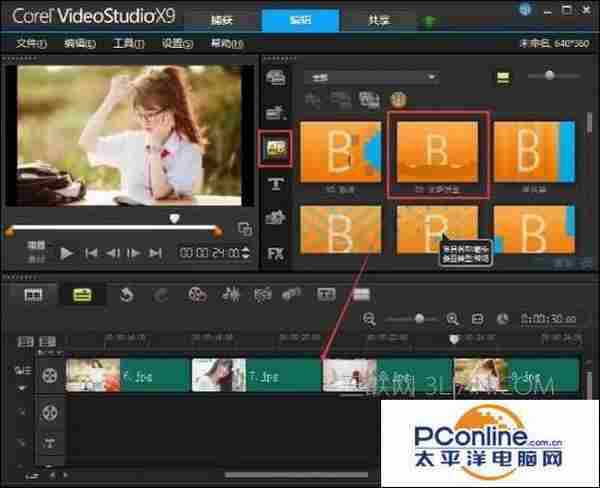This screenshot has width=600, height=488.
Task: Open the 设置 (Settings) menu
Action: tap(177, 44)
